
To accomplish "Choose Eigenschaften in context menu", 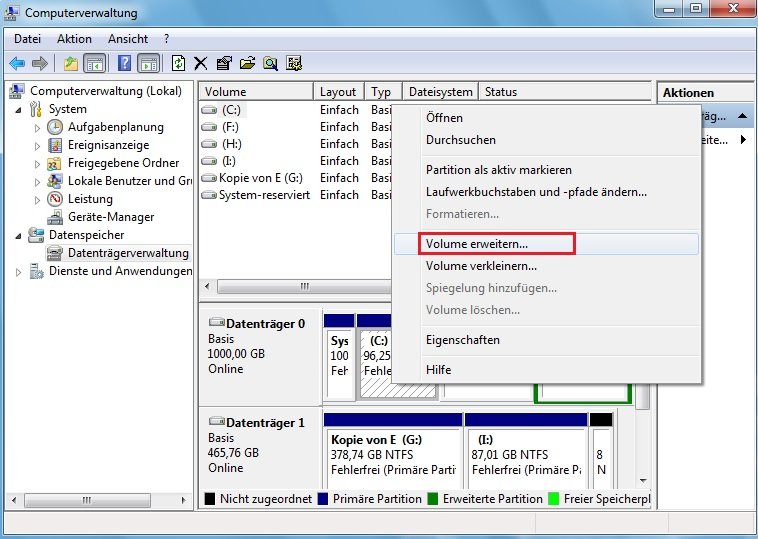I will click(547, 340).
